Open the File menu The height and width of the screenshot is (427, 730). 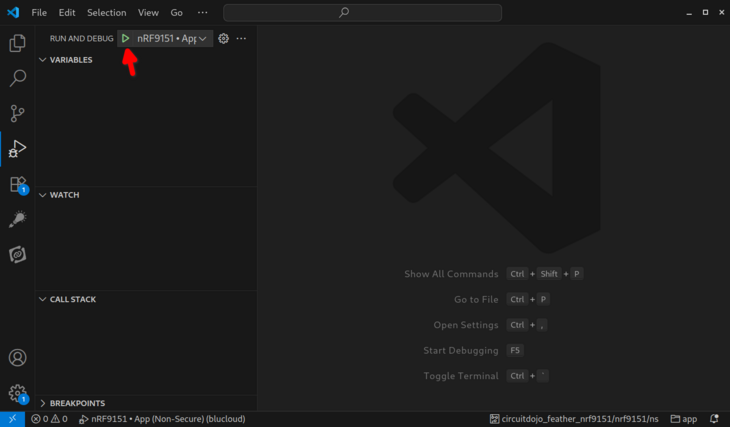tap(39, 13)
